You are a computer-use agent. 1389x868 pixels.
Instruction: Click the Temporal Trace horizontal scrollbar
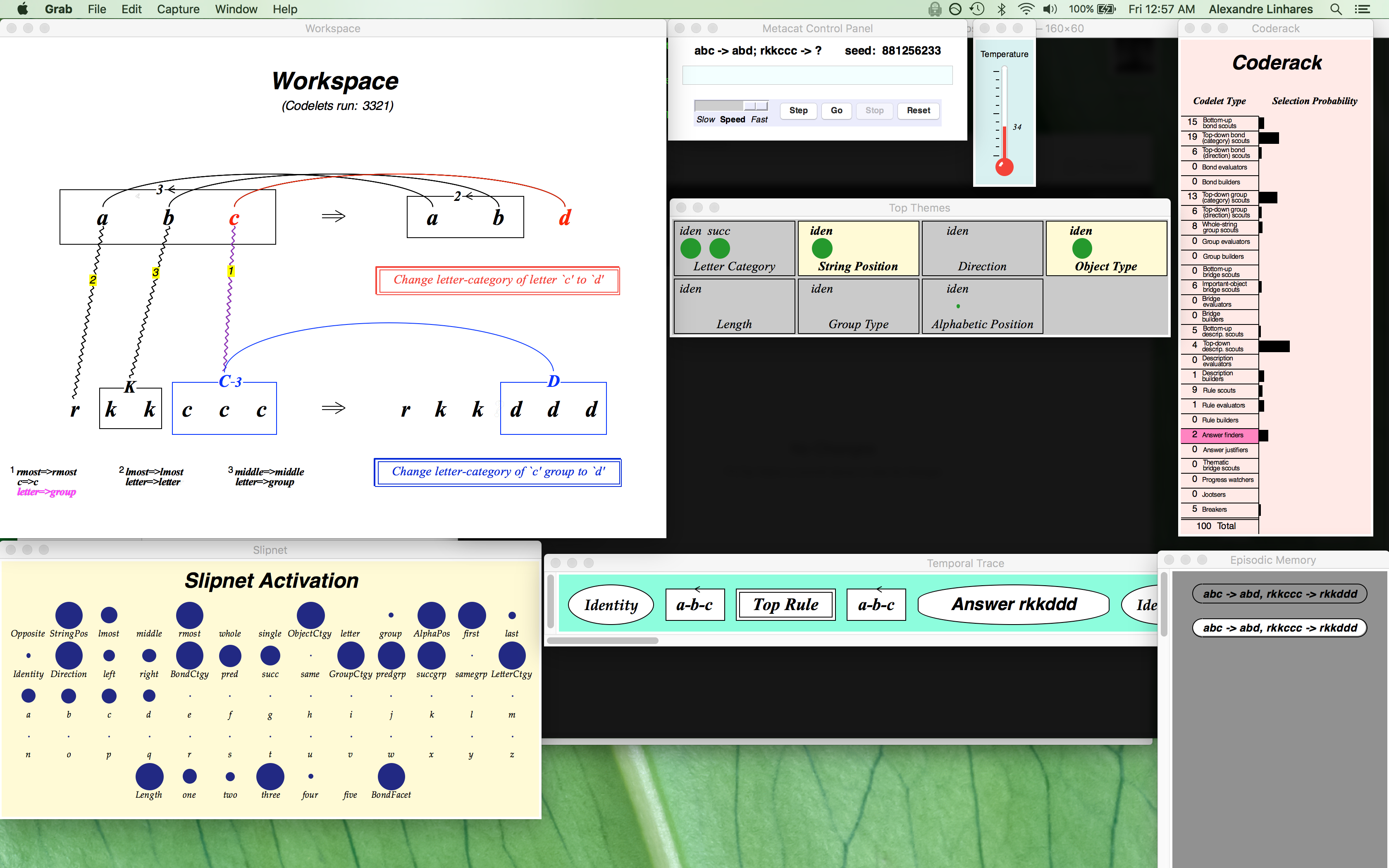(x=603, y=641)
